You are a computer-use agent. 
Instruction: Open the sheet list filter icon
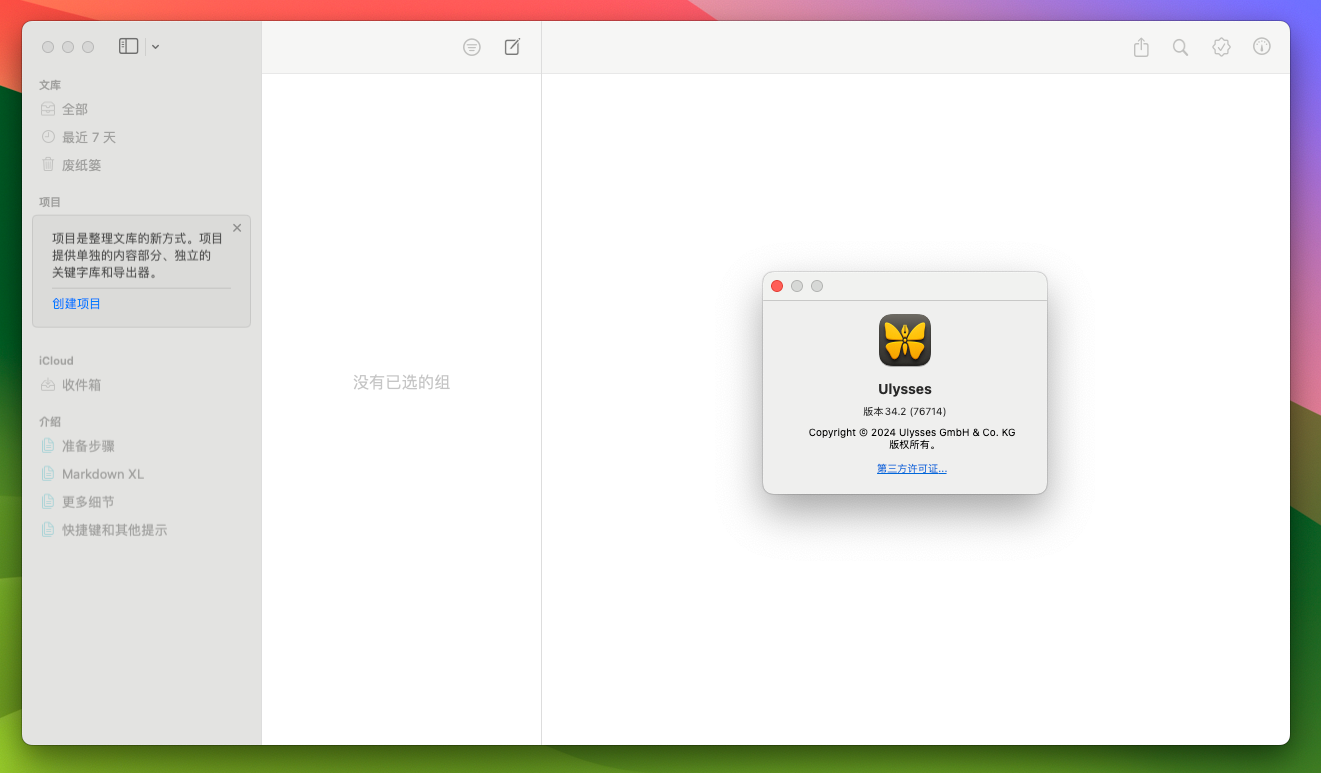point(472,47)
